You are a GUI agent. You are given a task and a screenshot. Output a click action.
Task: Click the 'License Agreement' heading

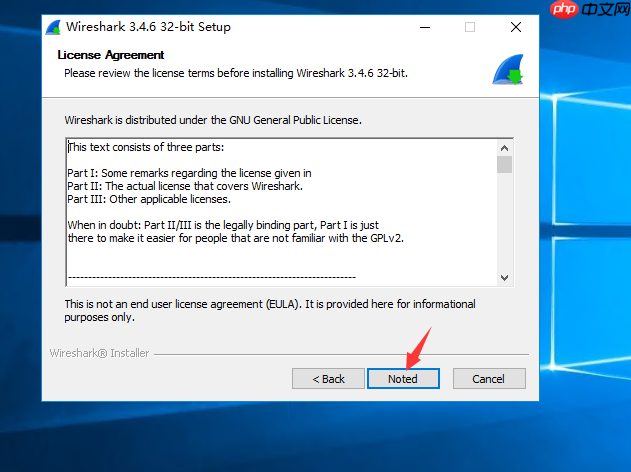point(111,55)
